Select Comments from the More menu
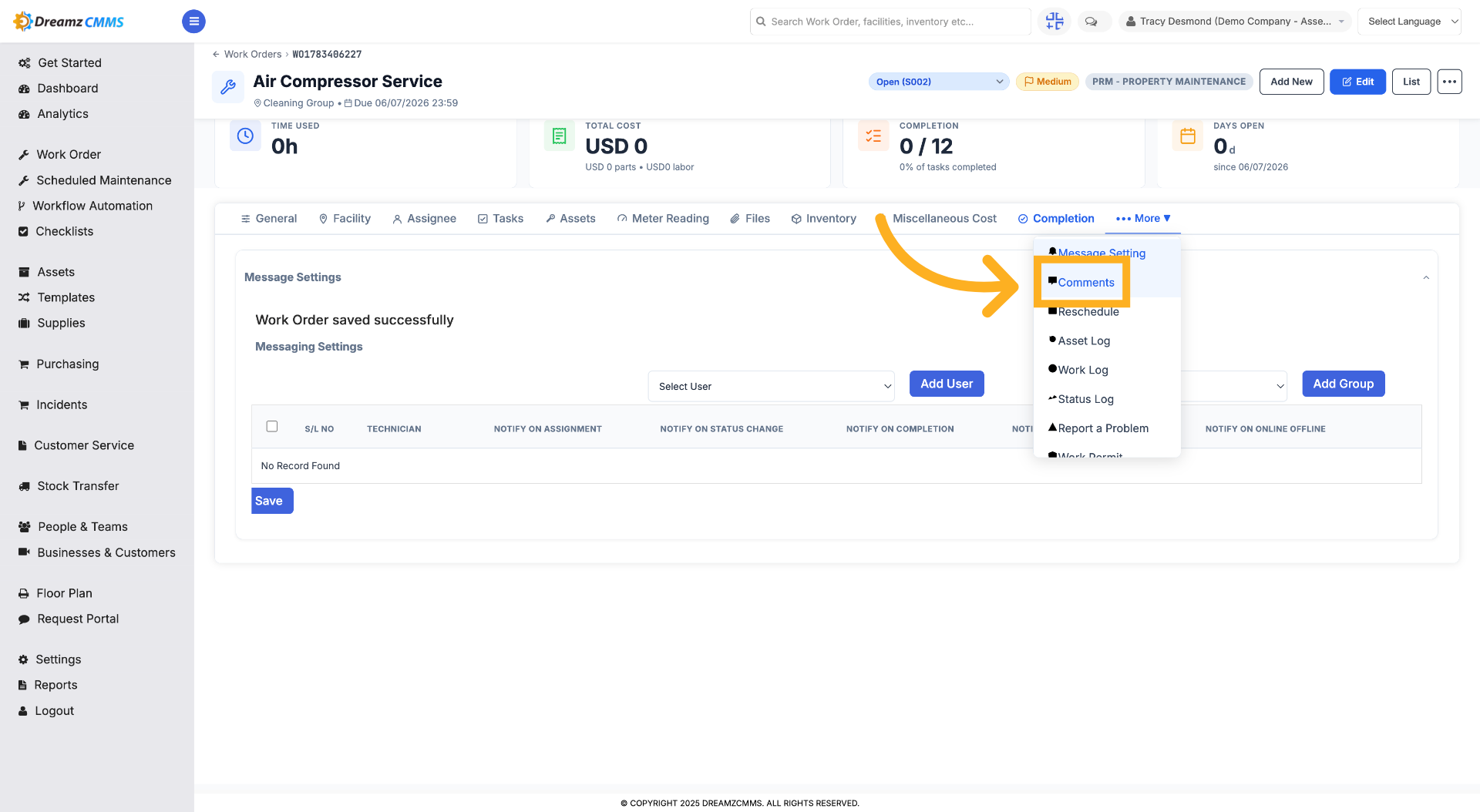 click(1085, 283)
